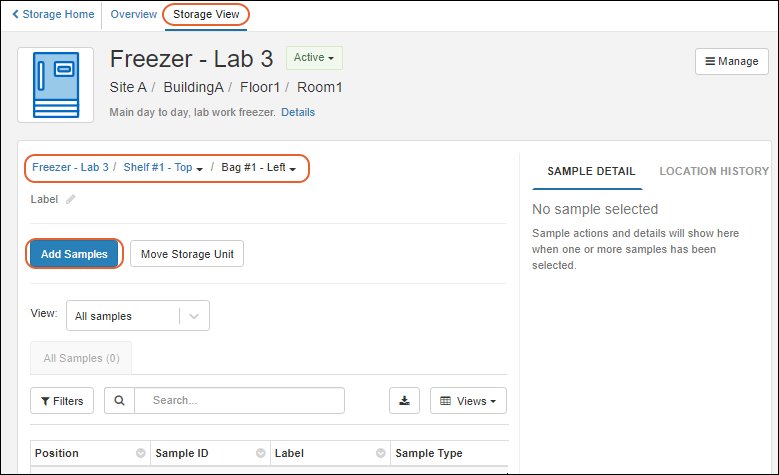
Task: Open the Filters button
Action: (x=62, y=401)
